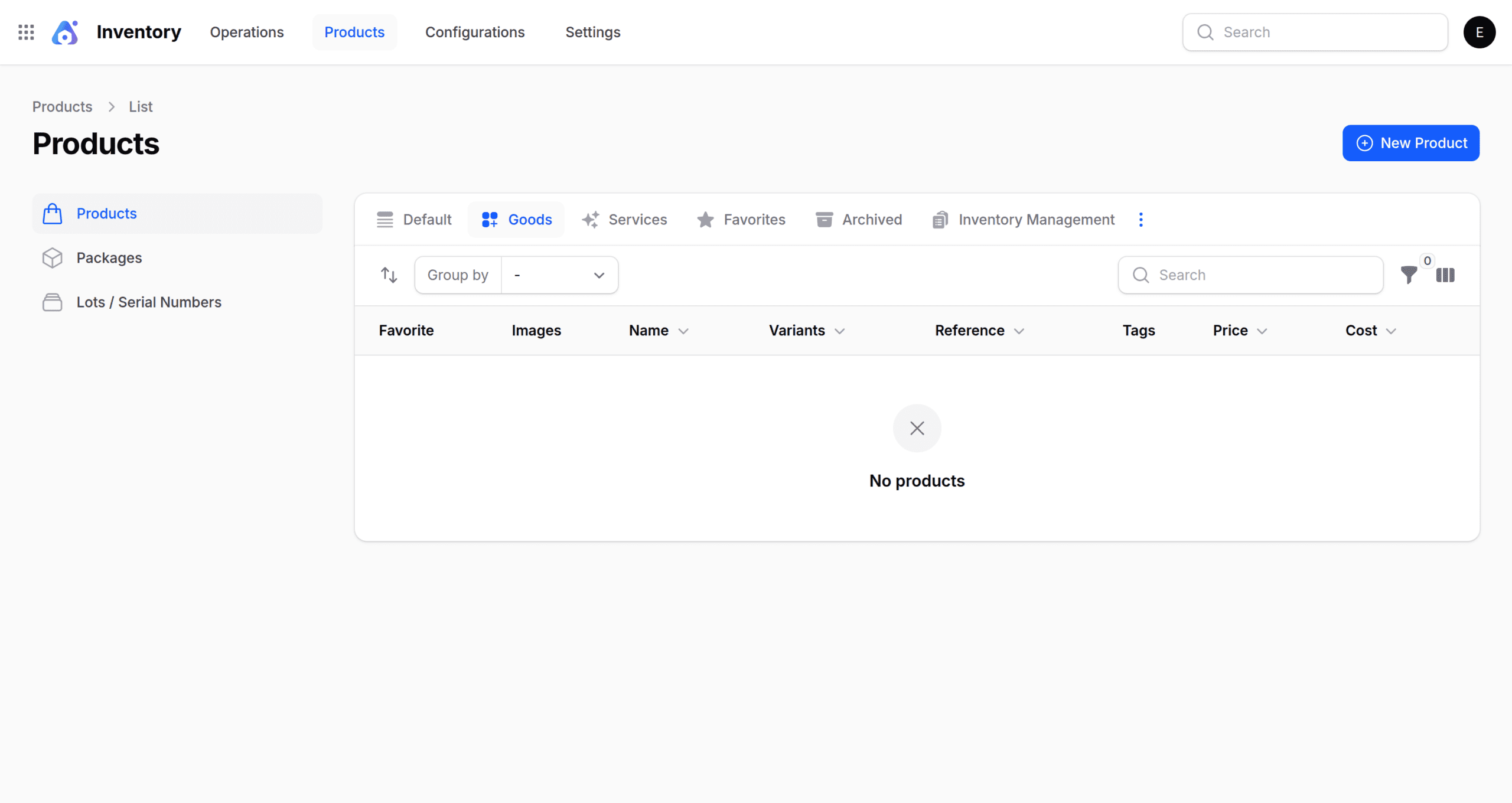Image resolution: width=1512 pixels, height=803 pixels.
Task: Click the Products breadcrumb link
Action: pyautogui.click(x=62, y=107)
